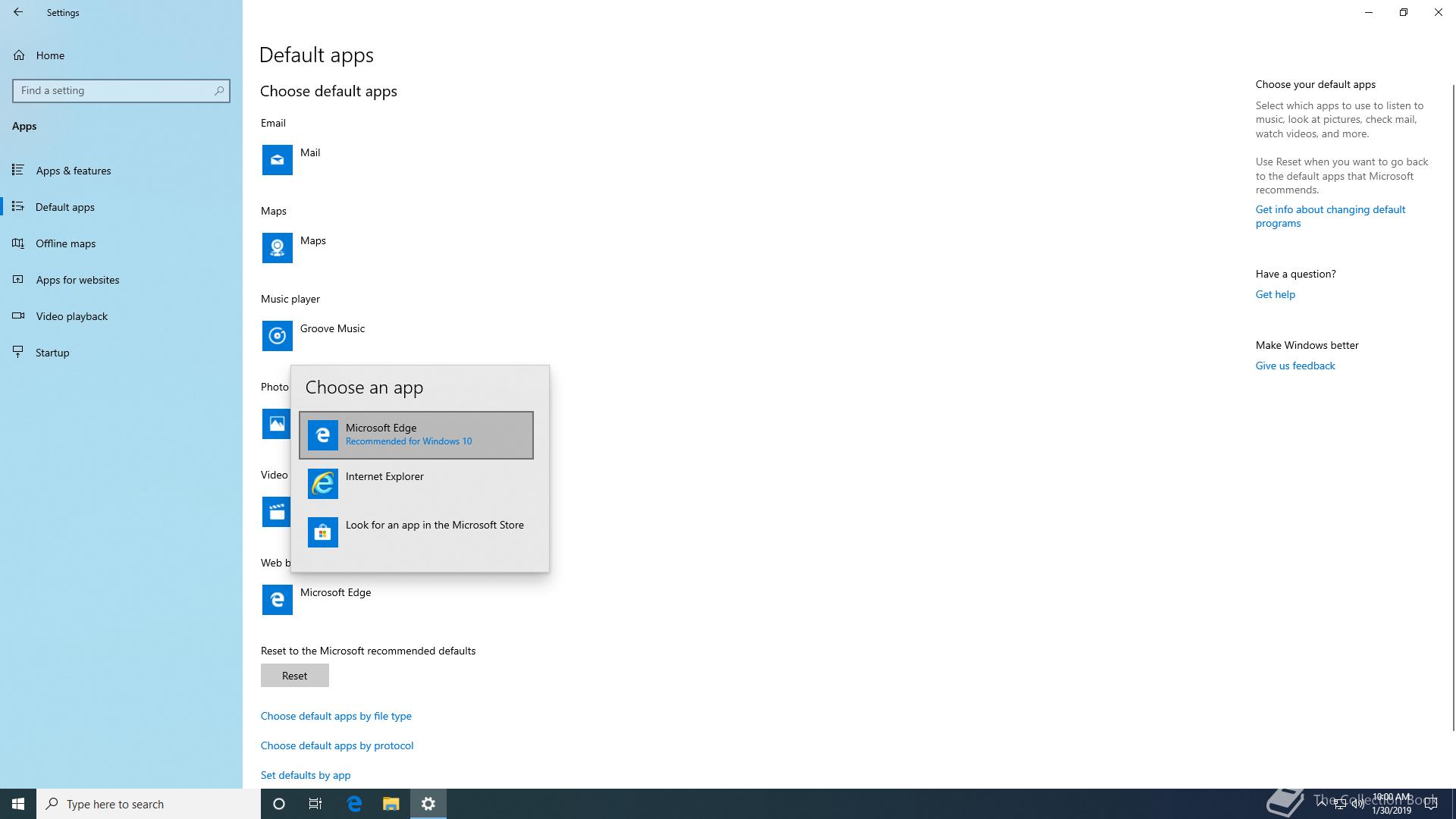Open Video playback settings
This screenshot has height=819, width=1456.
pos(121,316)
